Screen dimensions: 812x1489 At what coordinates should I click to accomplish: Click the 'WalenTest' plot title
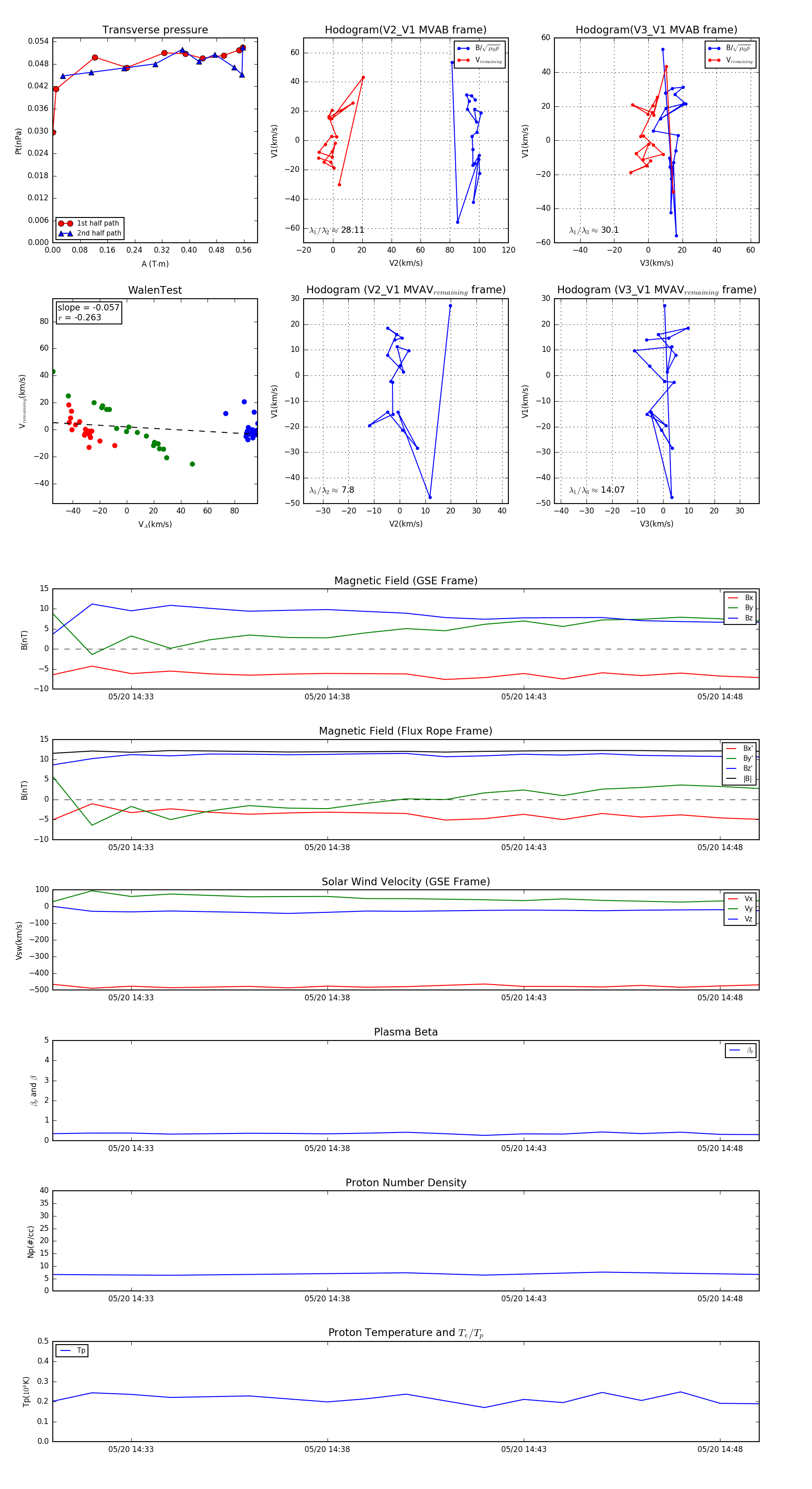tap(155, 290)
